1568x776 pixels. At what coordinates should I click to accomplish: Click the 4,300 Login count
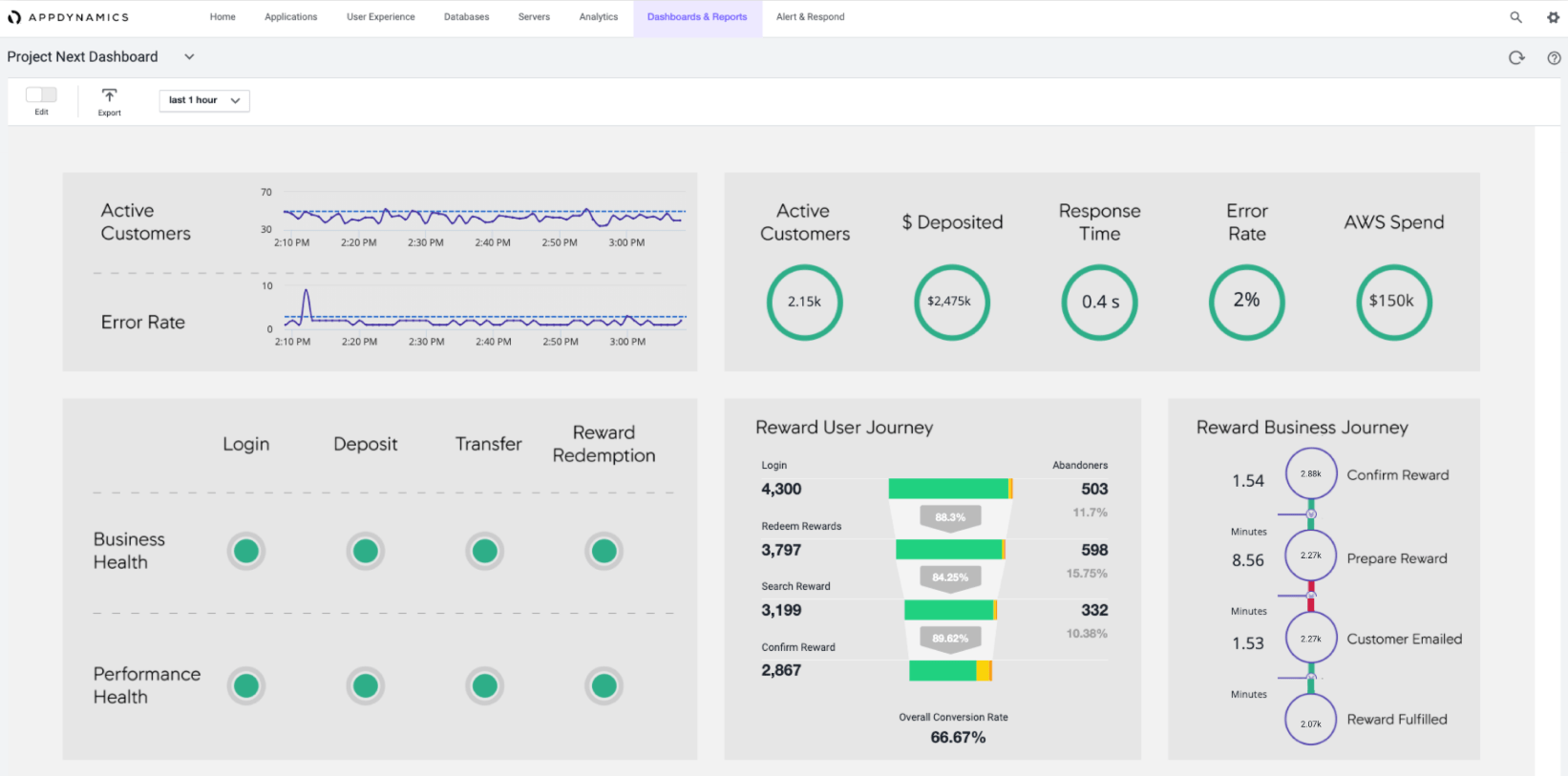(781, 489)
